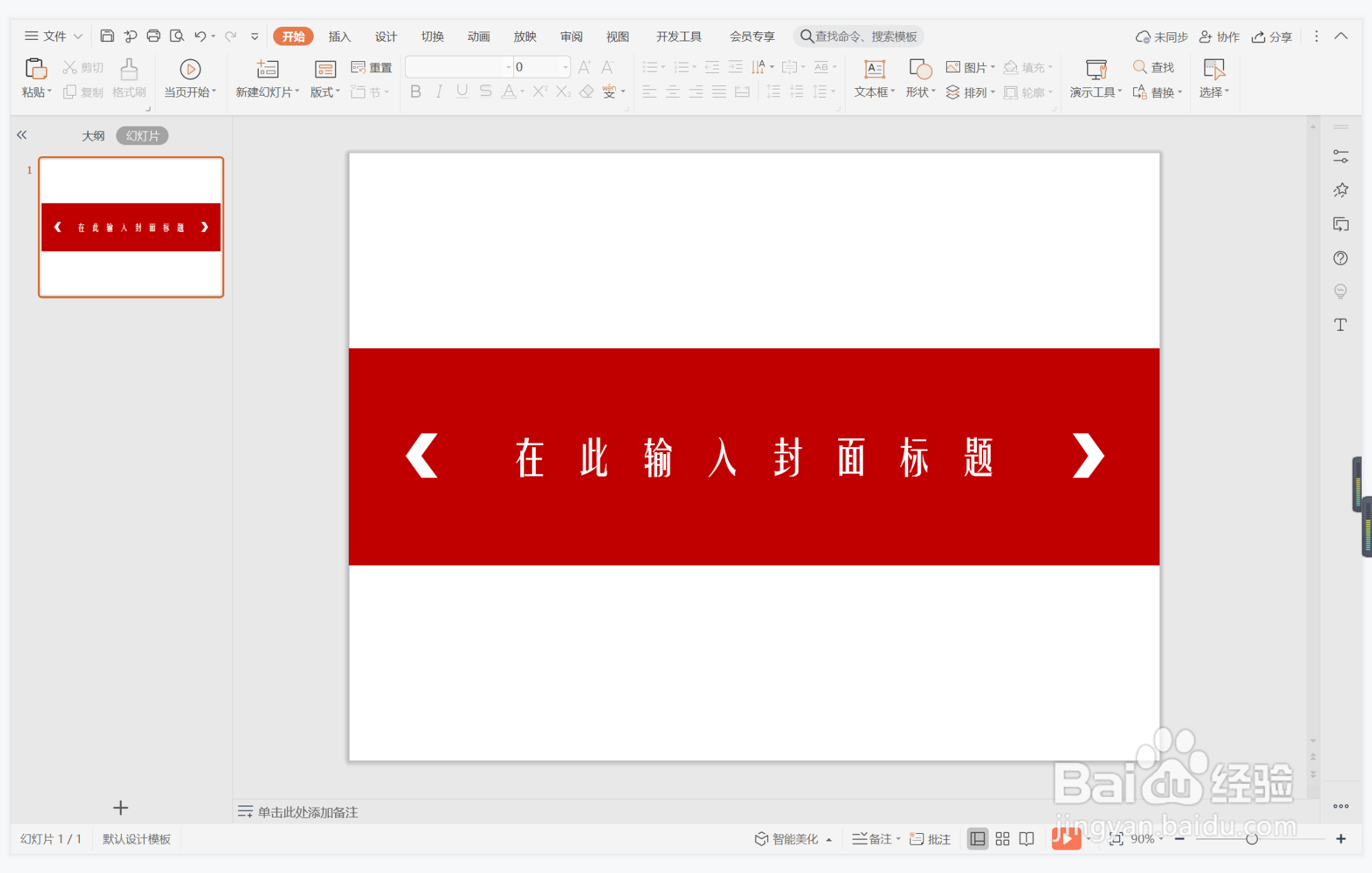The height and width of the screenshot is (873, 1372).
Task: Click the star animation sidebar icon
Action: [x=1340, y=190]
